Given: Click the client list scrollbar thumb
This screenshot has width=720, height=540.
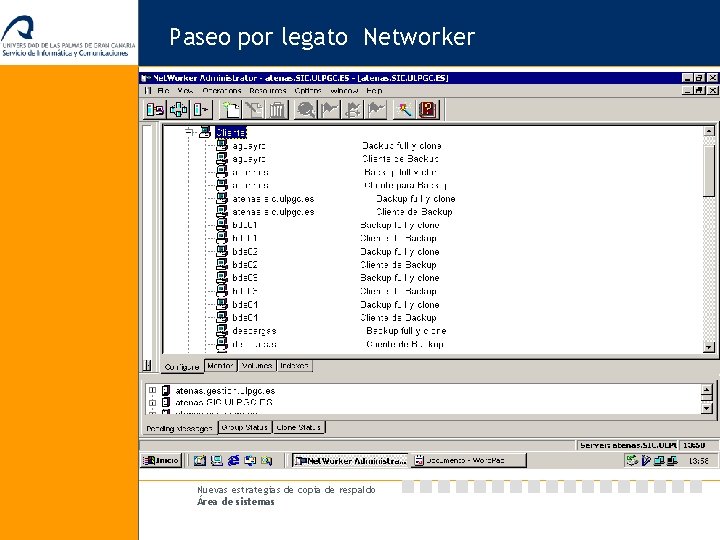Looking at the screenshot, I should click(x=709, y=171).
